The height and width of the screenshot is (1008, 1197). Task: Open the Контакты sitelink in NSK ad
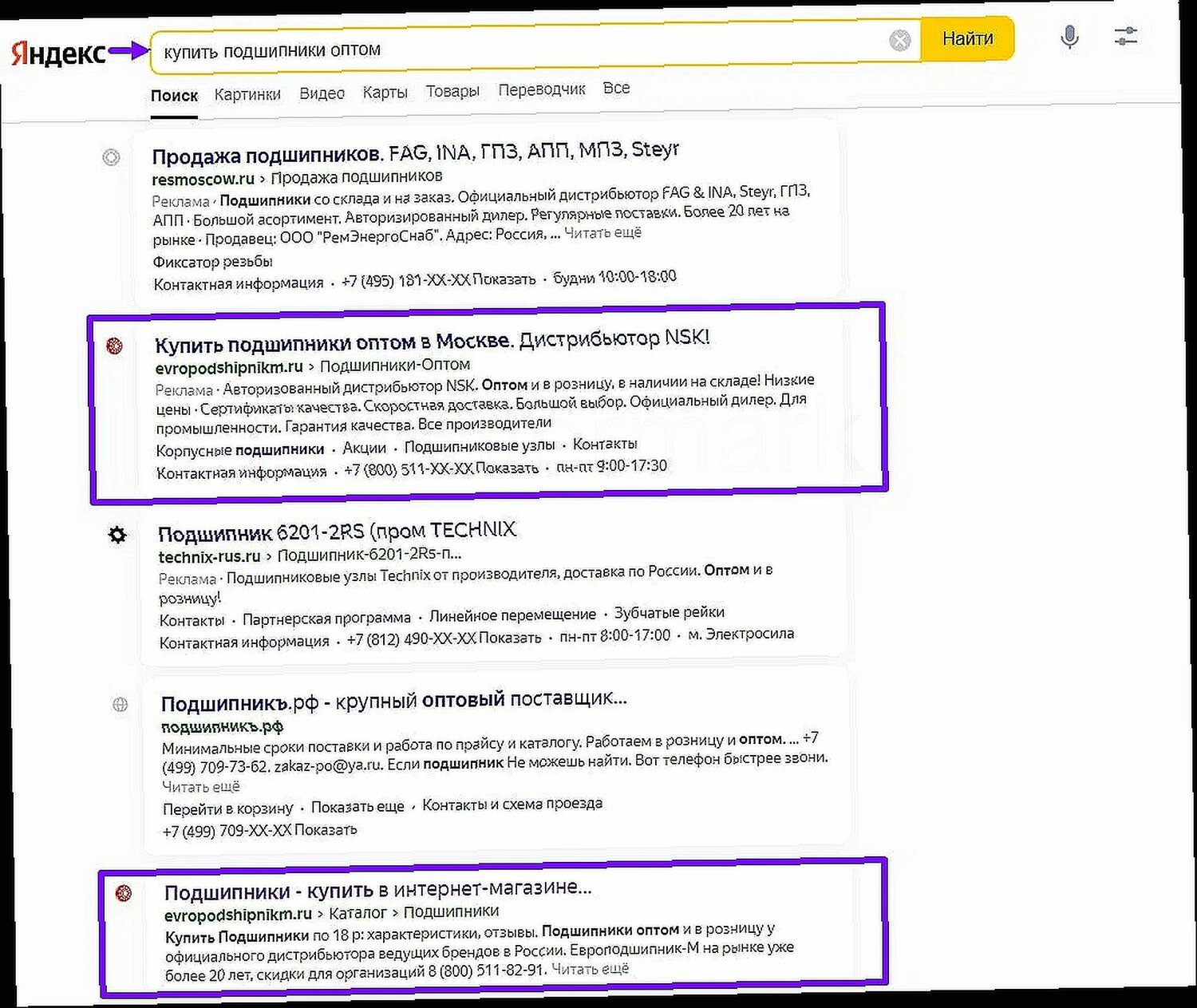point(605,444)
